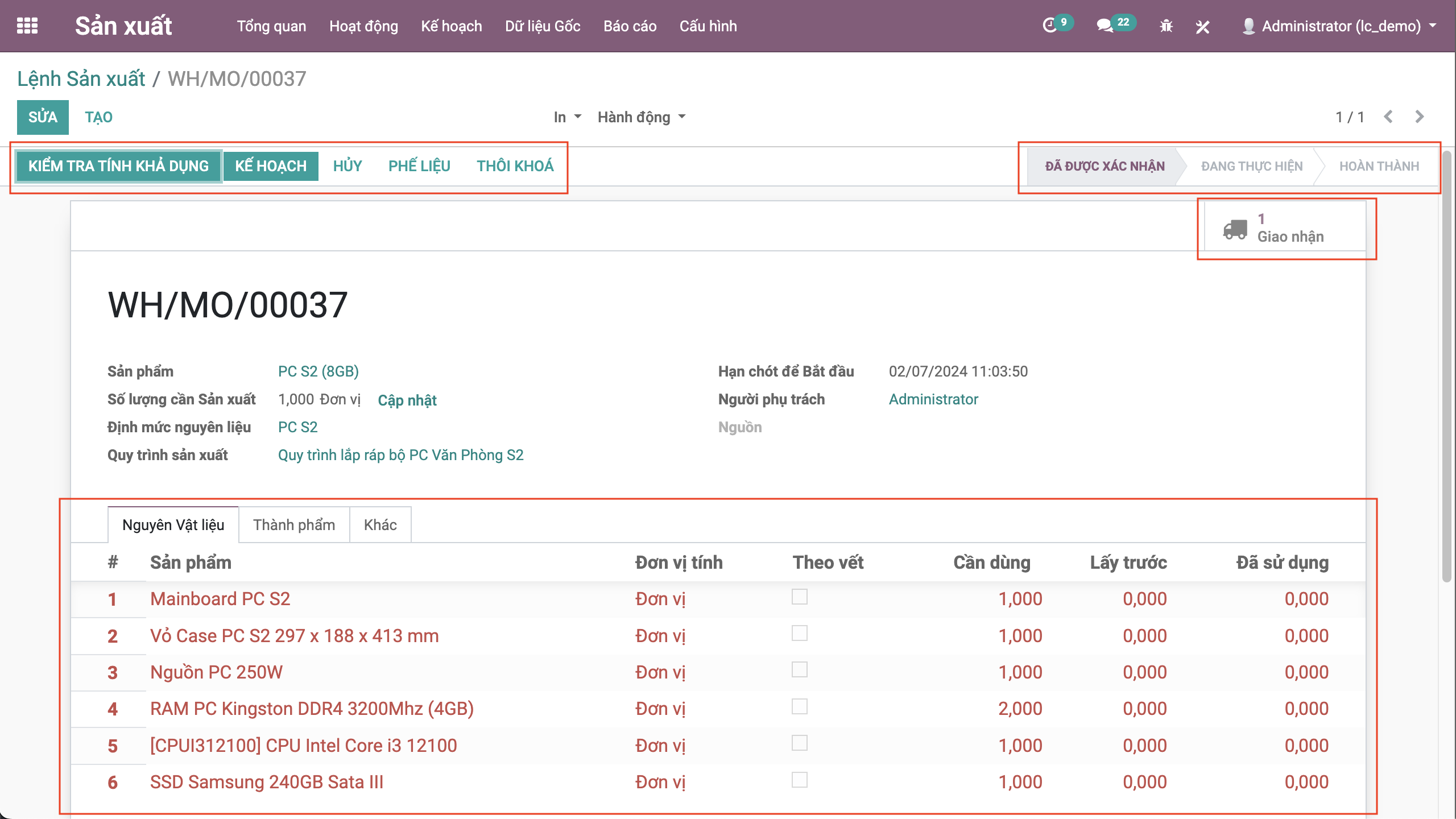Expand the In print dropdown
This screenshot has height=819, width=1456.
click(x=567, y=117)
